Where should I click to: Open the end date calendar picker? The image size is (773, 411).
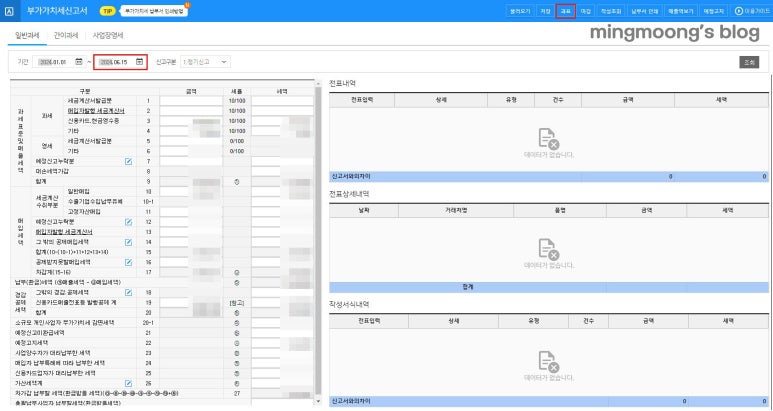pos(140,62)
